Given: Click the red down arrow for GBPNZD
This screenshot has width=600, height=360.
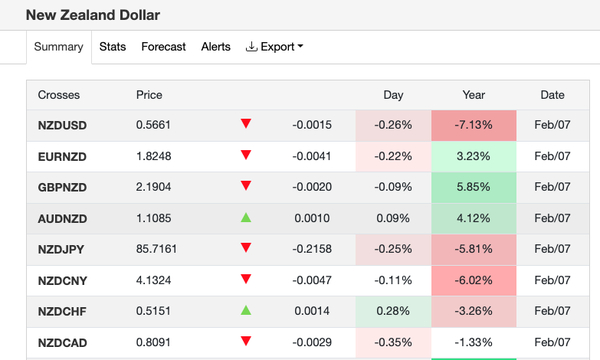Looking at the screenshot, I should (x=246, y=186).
